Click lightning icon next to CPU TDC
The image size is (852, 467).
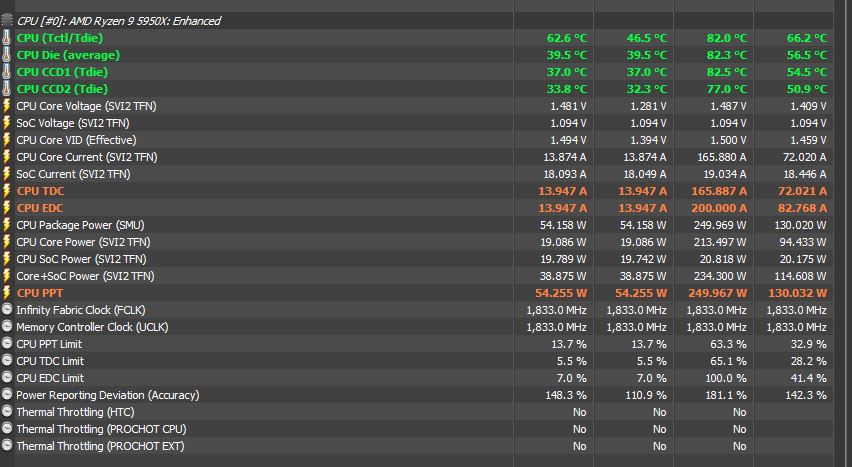(7, 191)
